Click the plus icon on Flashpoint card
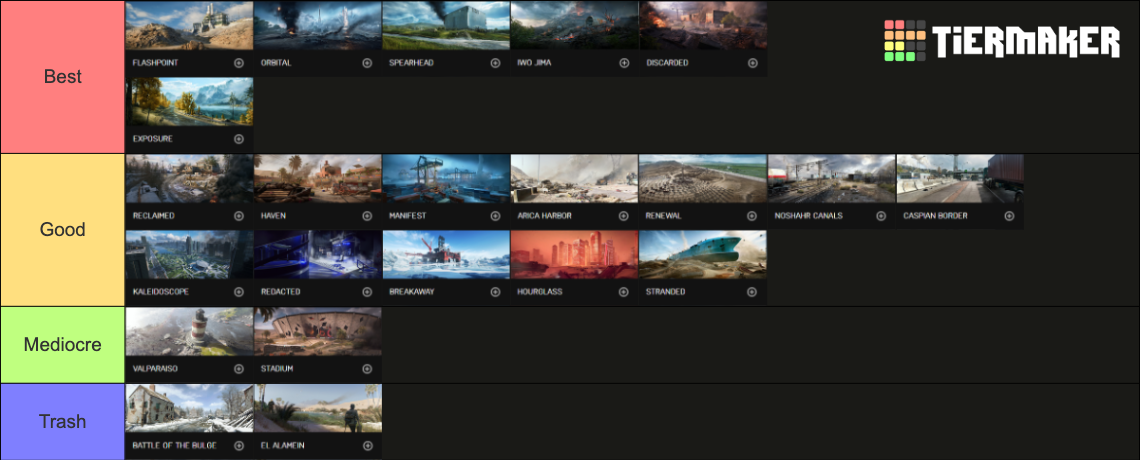The image size is (1140, 460). point(238,63)
